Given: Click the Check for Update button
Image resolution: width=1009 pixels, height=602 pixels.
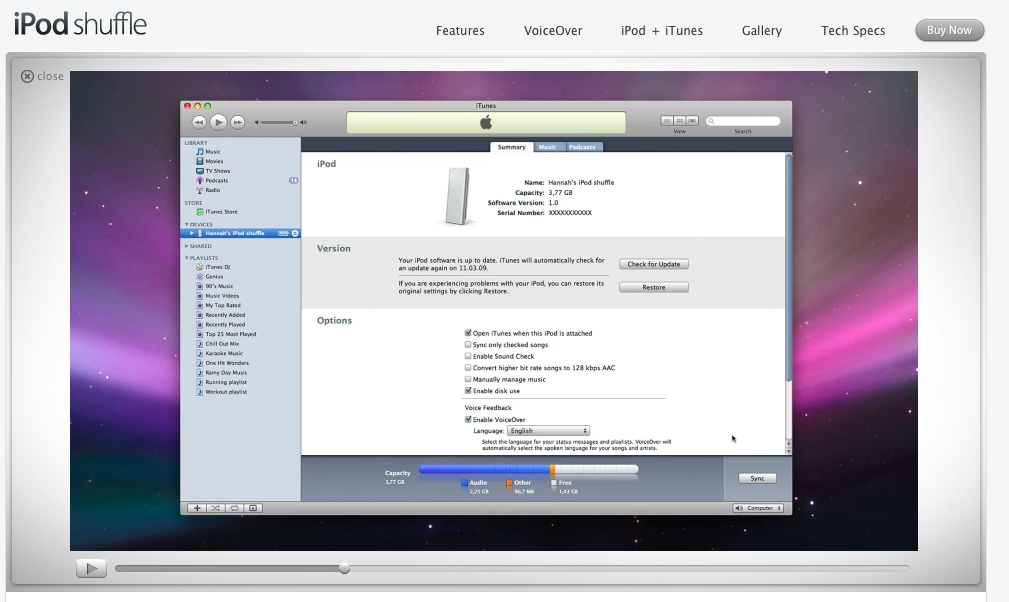Looking at the screenshot, I should pos(654,264).
